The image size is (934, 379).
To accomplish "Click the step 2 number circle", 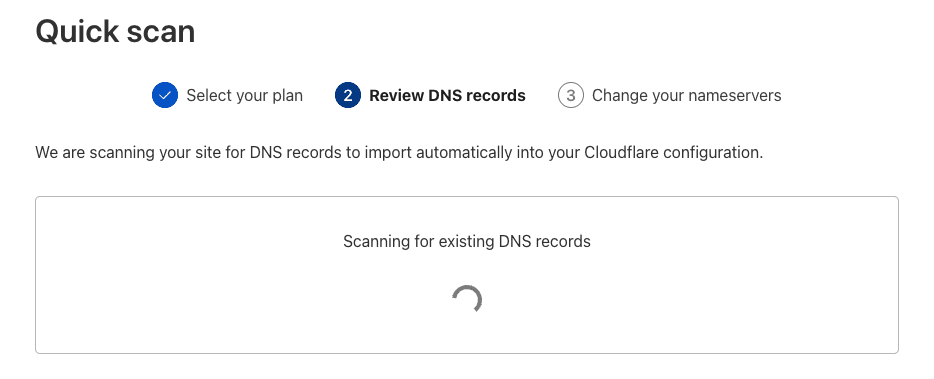I will [x=348, y=95].
